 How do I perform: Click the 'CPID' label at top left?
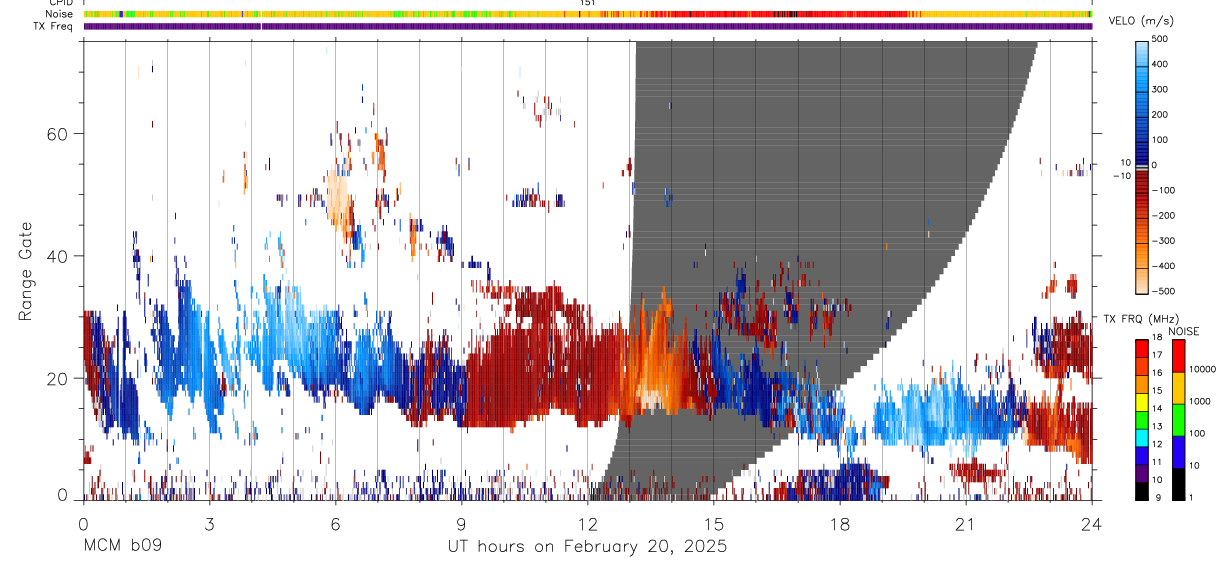59,3
